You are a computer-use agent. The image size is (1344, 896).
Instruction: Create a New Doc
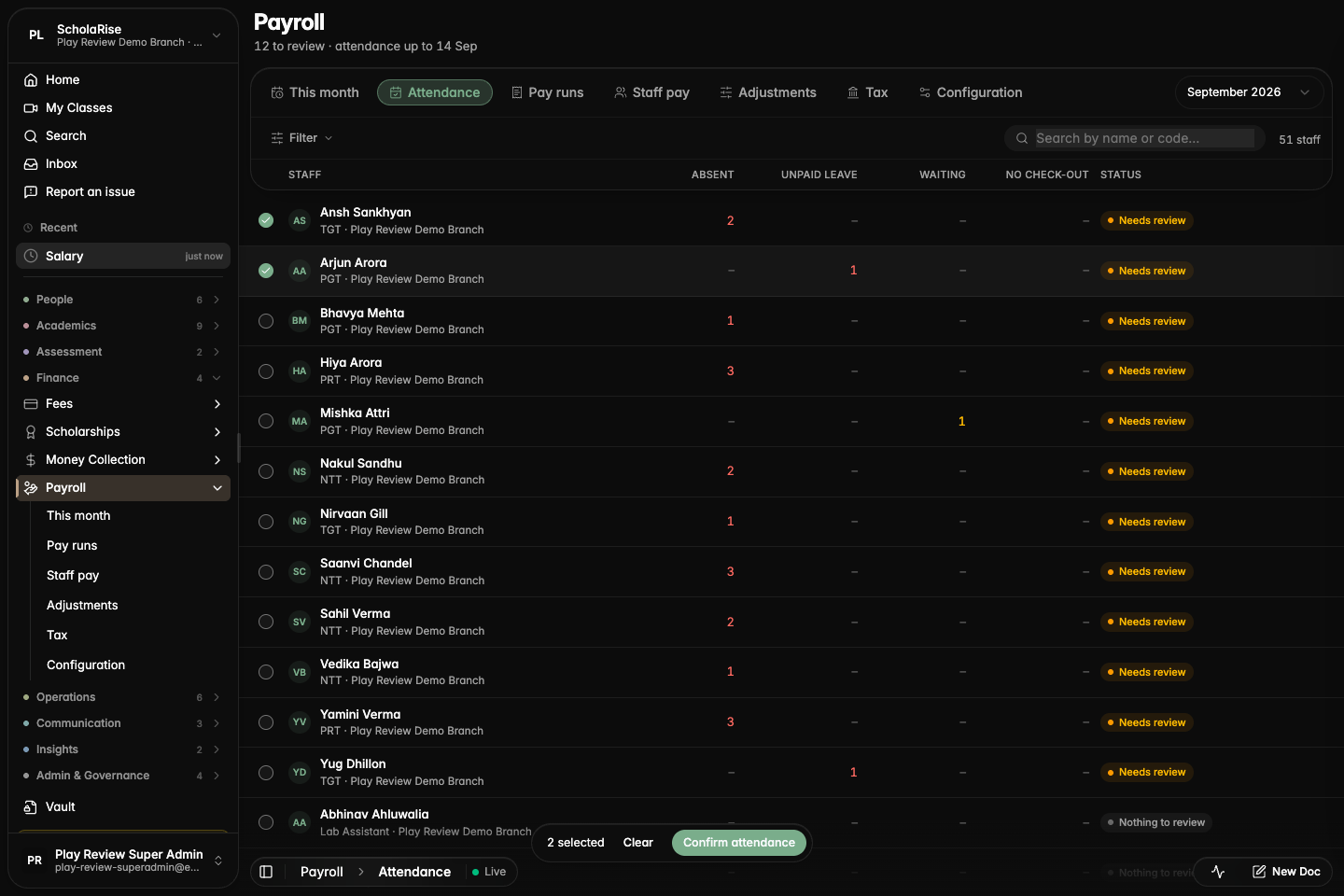tap(1286, 872)
